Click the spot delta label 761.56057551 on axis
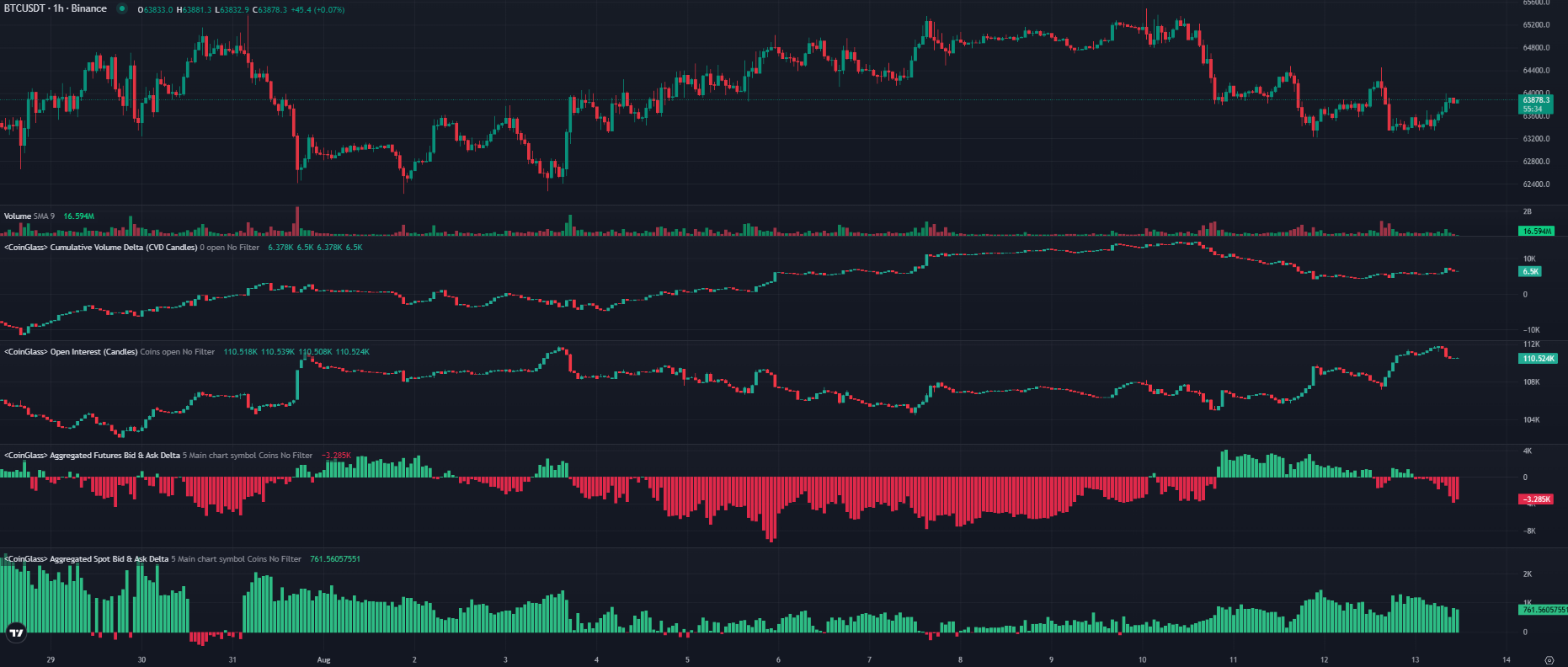The image size is (1568, 667). tap(1544, 610)
